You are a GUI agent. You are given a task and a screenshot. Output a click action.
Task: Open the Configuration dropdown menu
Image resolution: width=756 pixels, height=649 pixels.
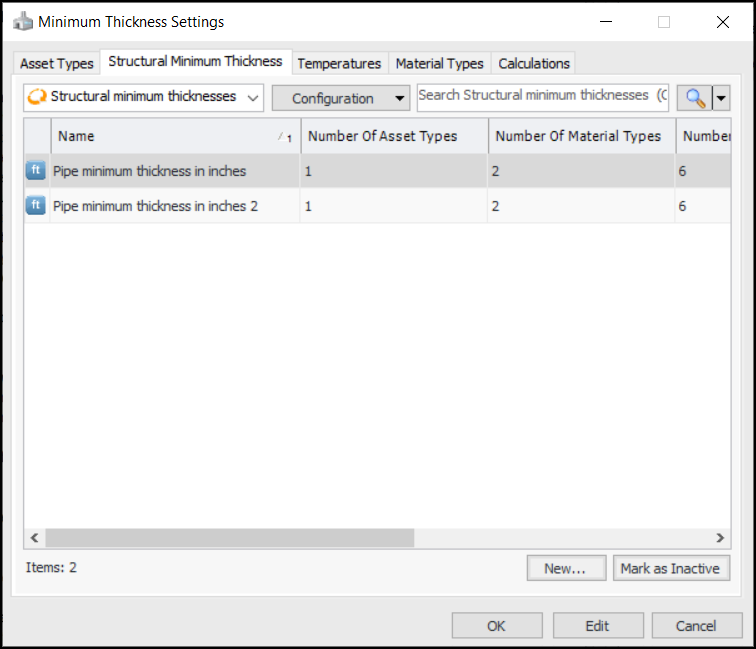pos(341,98)
